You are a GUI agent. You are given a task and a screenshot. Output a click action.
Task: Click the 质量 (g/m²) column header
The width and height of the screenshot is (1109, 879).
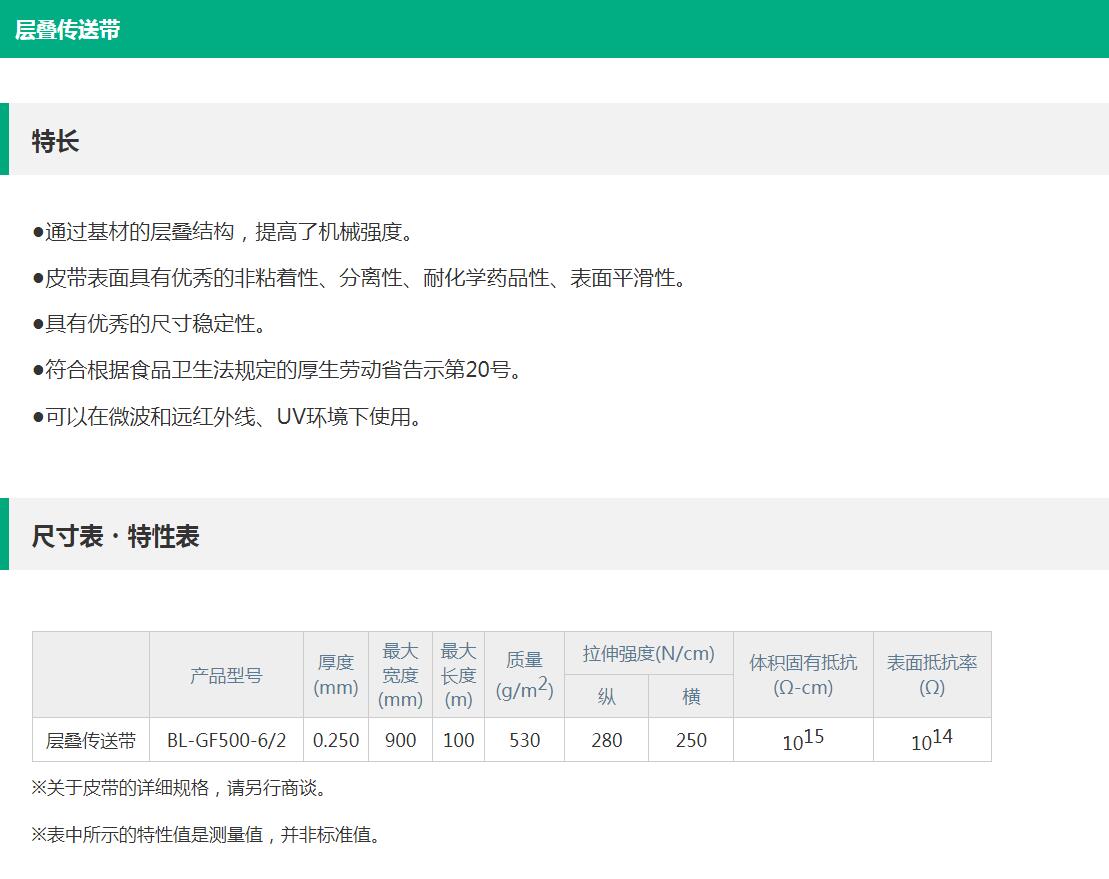tap(525, 675)
